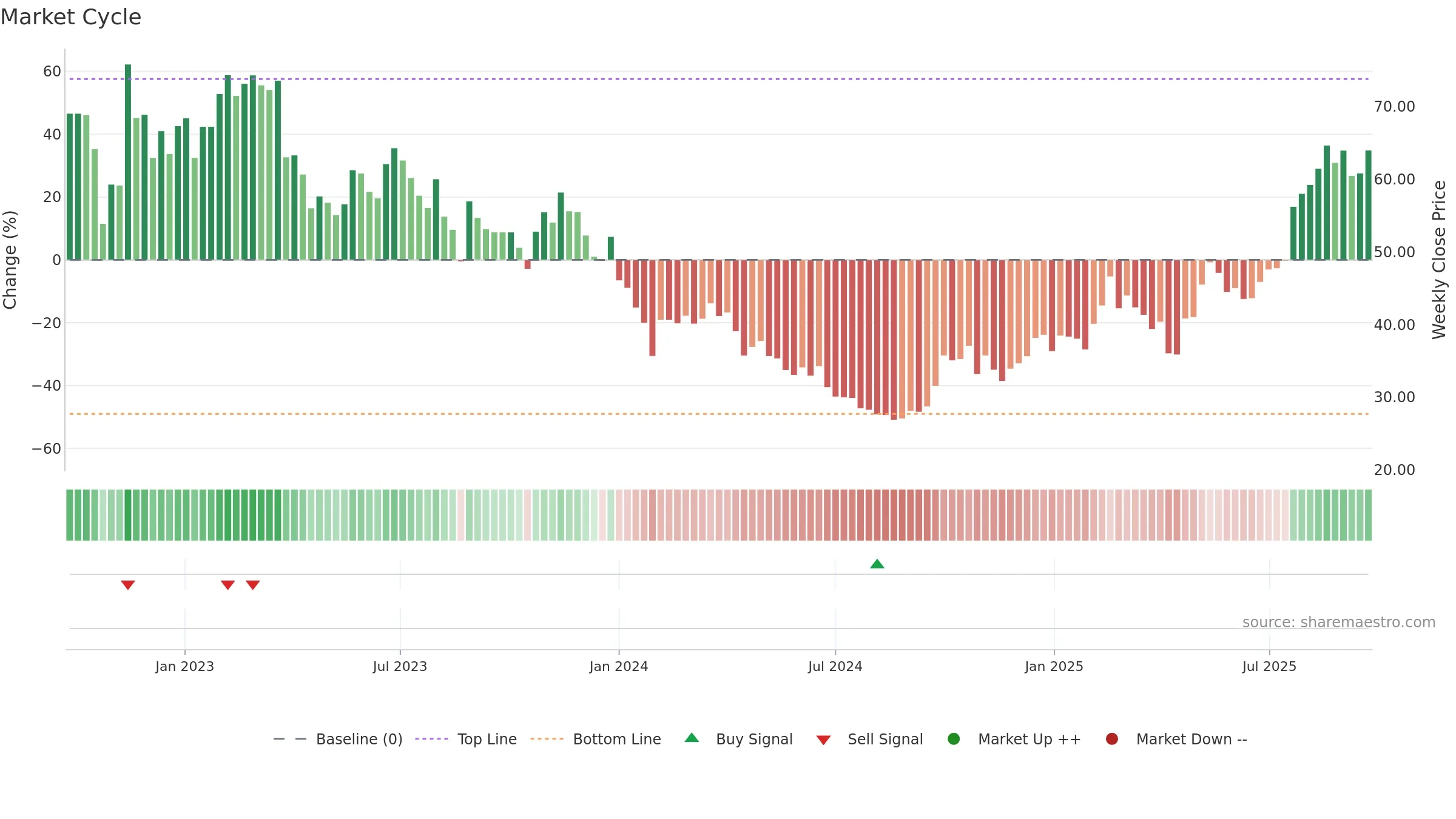Screen dimensions: 1456x819
Task: Click the green Buy Signal legend triangle icon
Action: coord(692,738)
